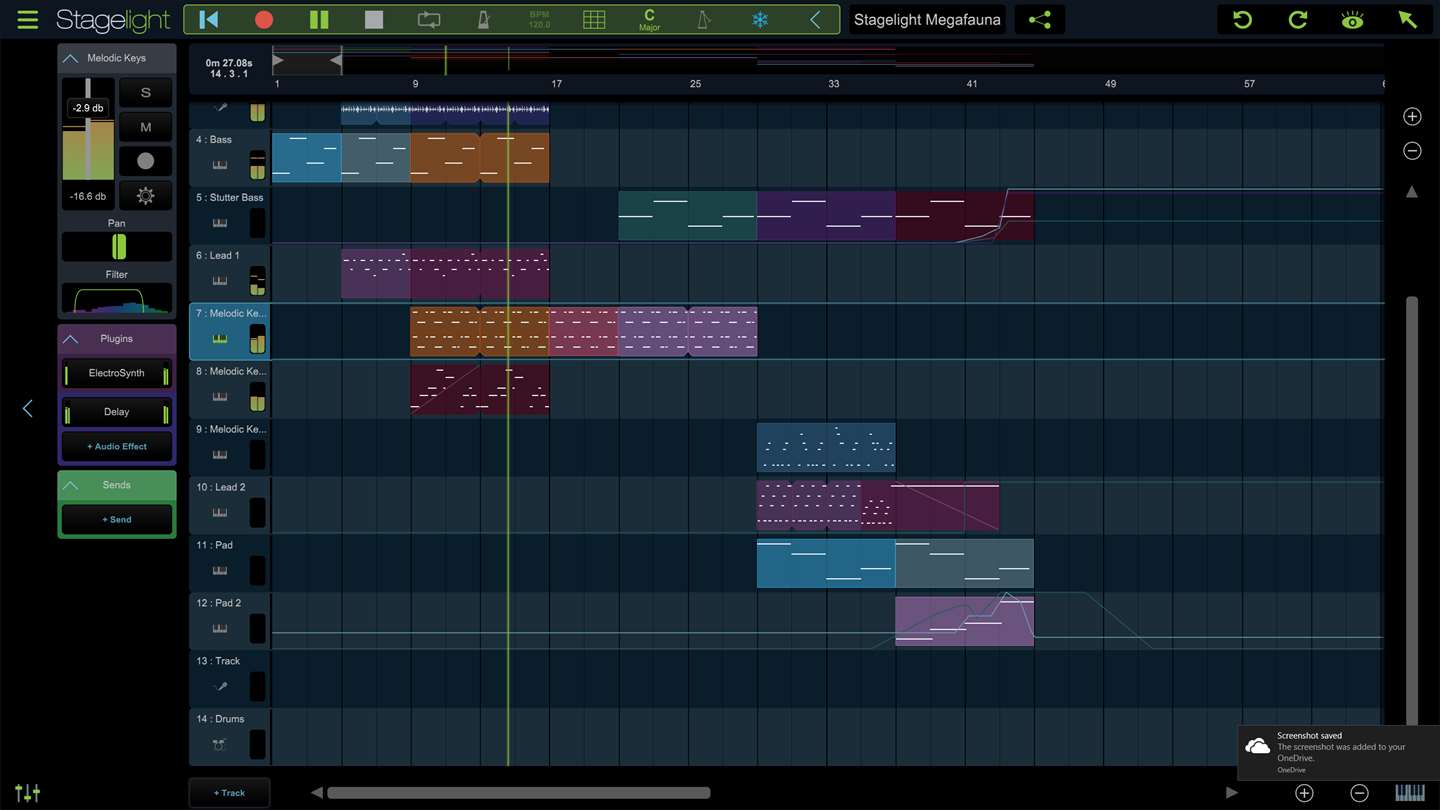Select the purple clip on Pad 2 track

point(964,621)
